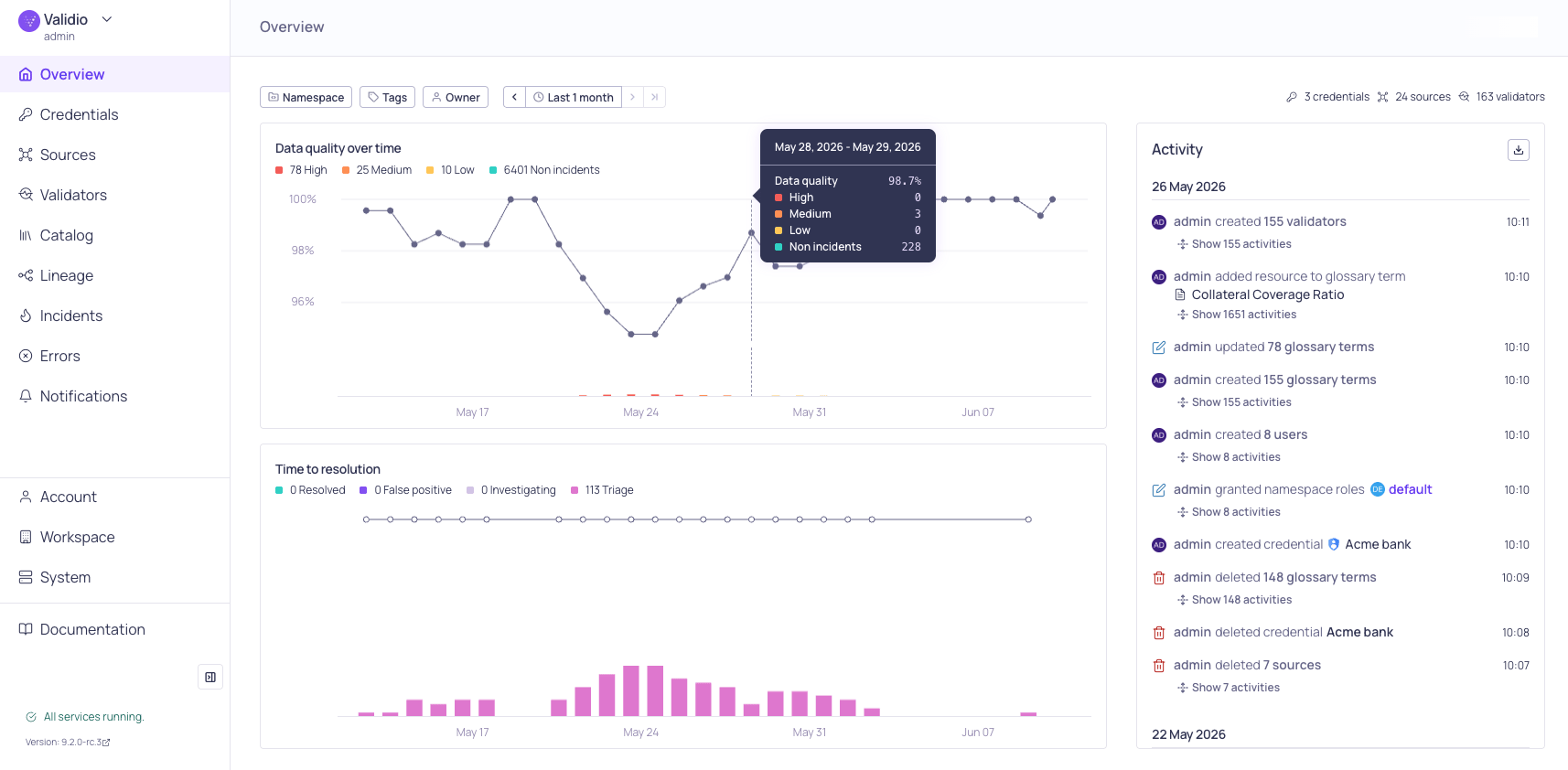Click the 163 validators summary

pos(1502,97)
